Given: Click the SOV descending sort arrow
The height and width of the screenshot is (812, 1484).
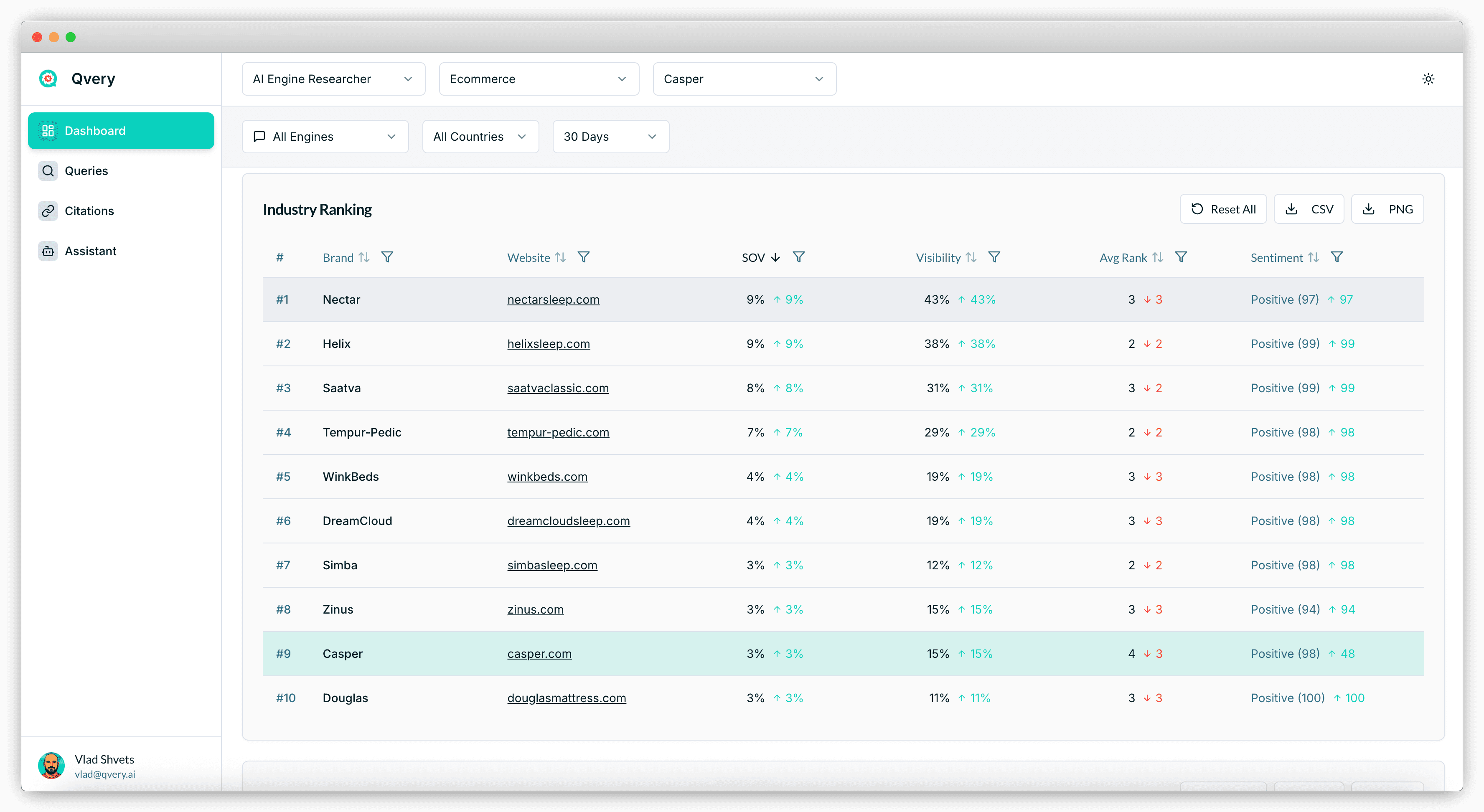Looking at the screenshot, I should tap(775, 257).
